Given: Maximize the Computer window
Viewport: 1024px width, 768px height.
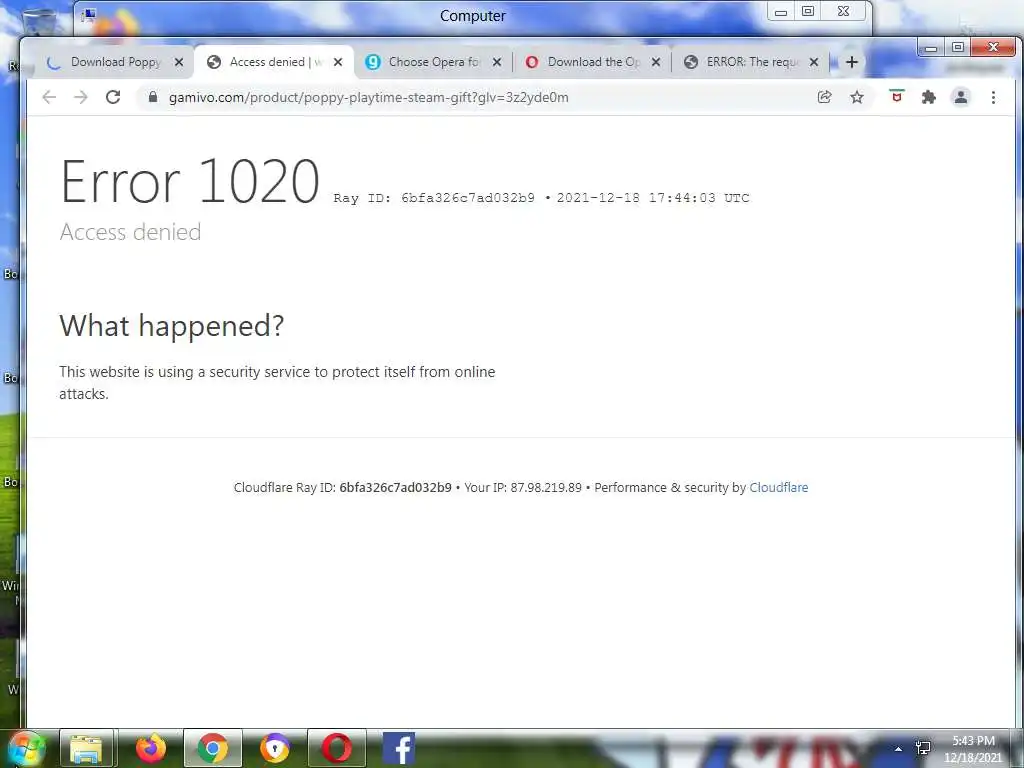Looking at the screenshot, I should point(808,12).
